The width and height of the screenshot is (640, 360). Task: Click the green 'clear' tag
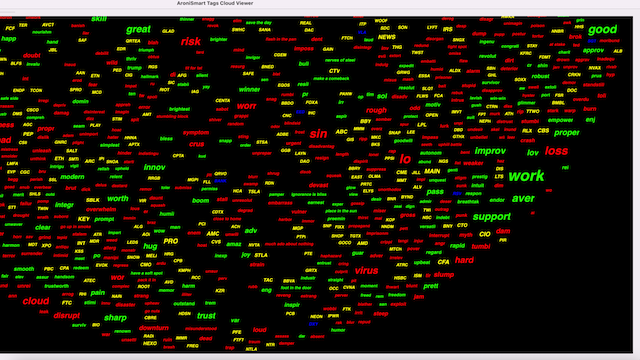click(43, 227)
